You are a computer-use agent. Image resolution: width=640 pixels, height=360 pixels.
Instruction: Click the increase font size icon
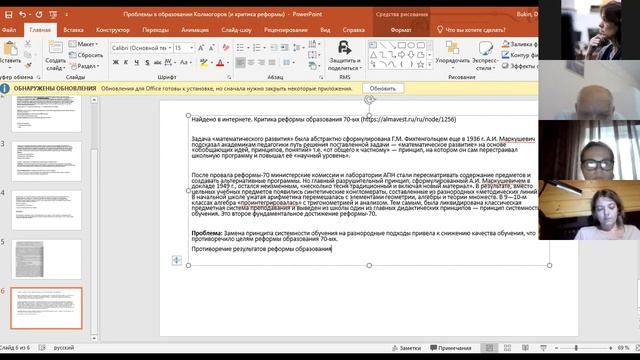[201, 48]
